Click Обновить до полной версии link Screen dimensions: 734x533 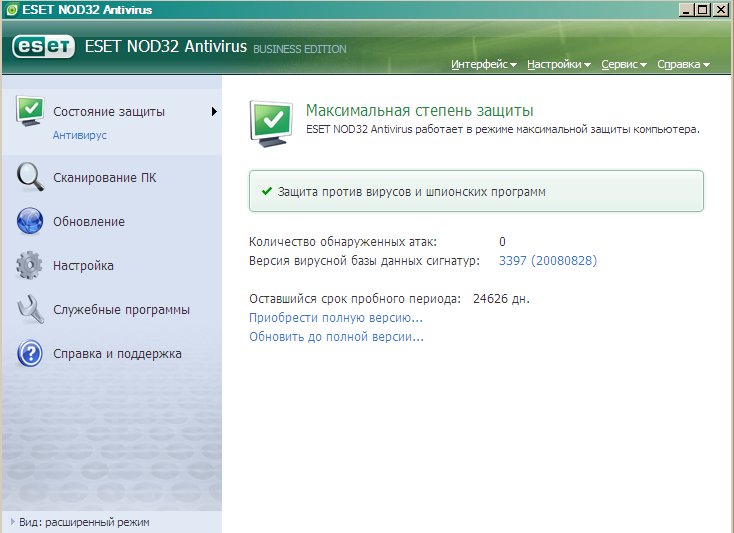(x=336, y=337)
